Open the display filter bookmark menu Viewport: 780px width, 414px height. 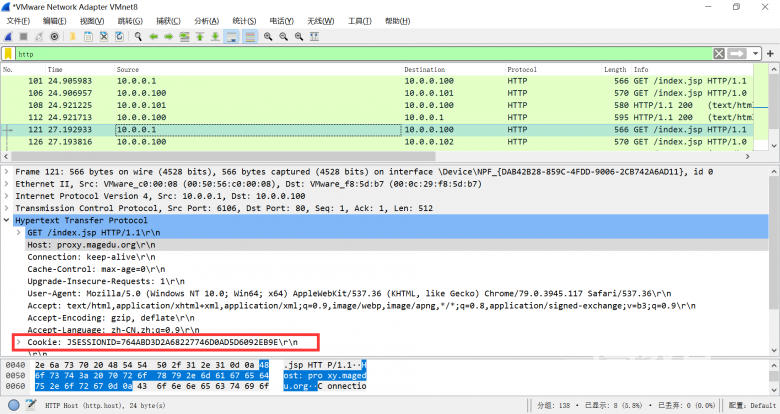[x=8, y=54]
